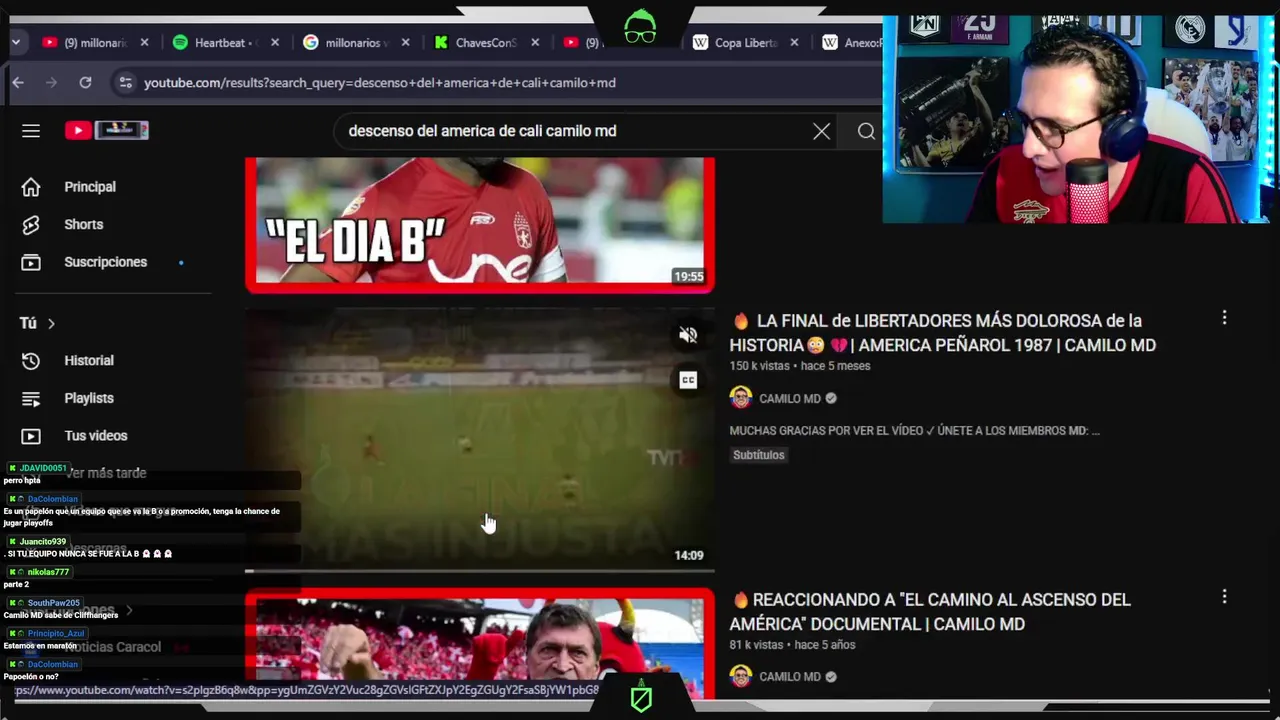Open the LA FINAL de LIBERTADORES video title
The height and width of the screenshot is (720, 1280).
pyautogui.click(x=945, y=333)
